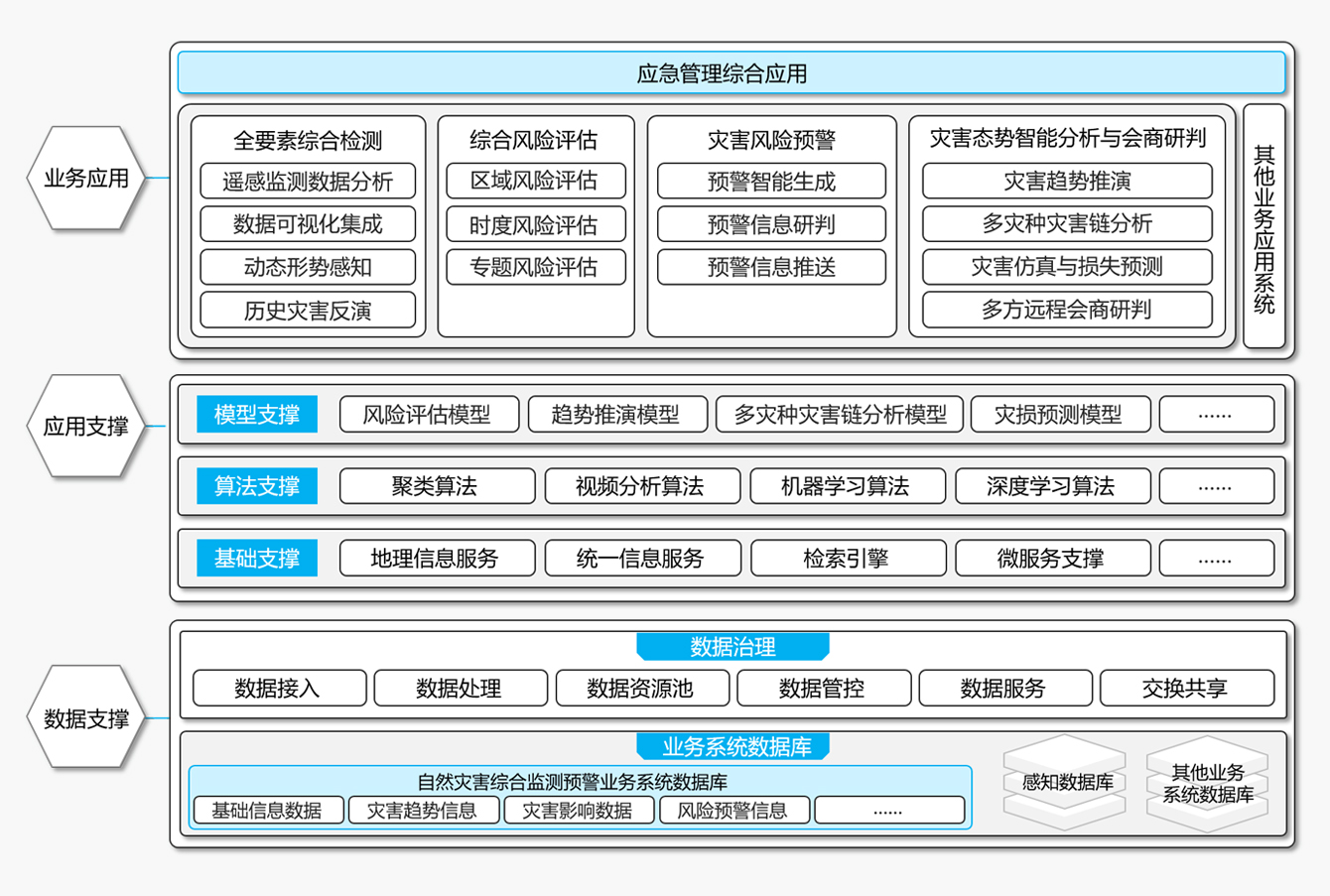The image size is (1330, 896).
Task: Open 微服务支撑 box
Action: pos(1052,559)
